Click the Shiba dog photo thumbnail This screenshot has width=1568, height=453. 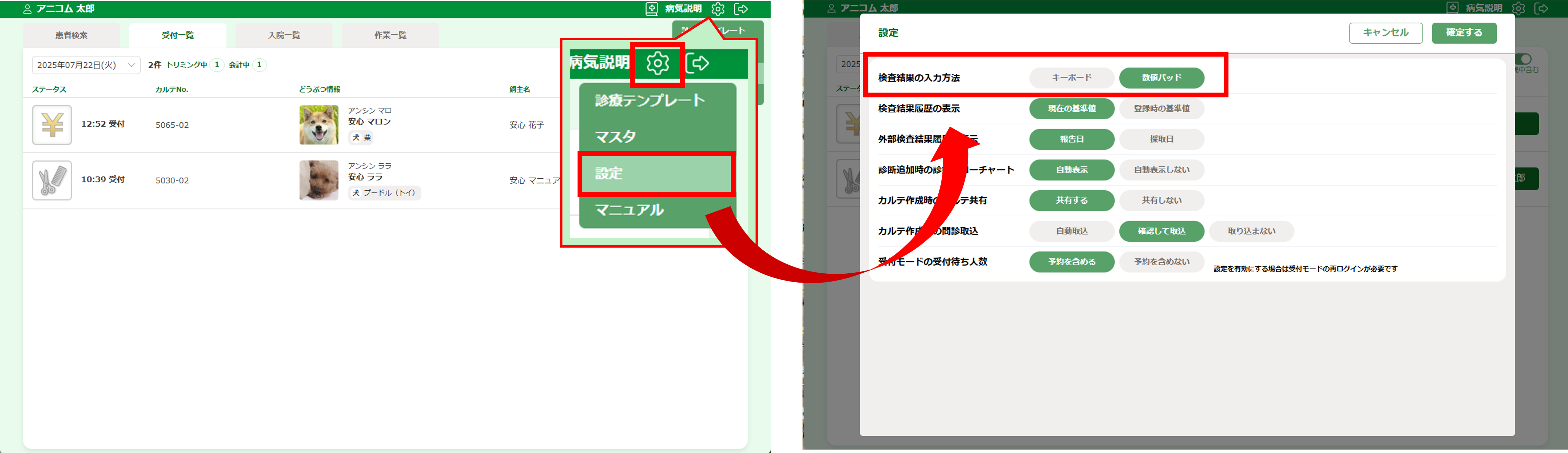point(318,125)
